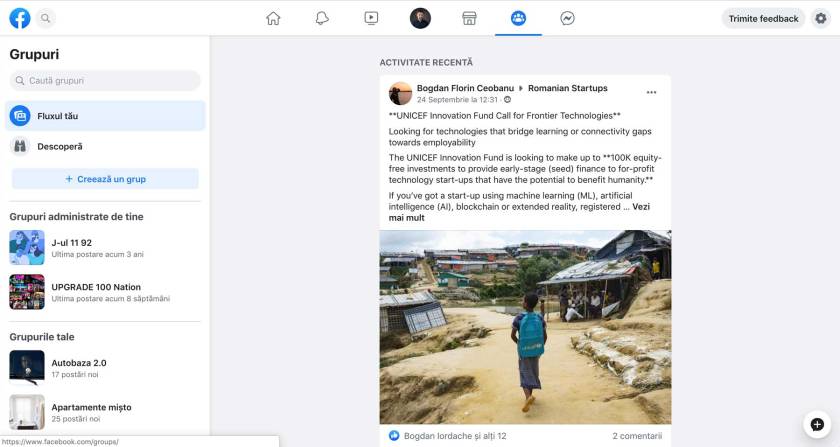Click the Facebook logo icon

coord(19,18)
